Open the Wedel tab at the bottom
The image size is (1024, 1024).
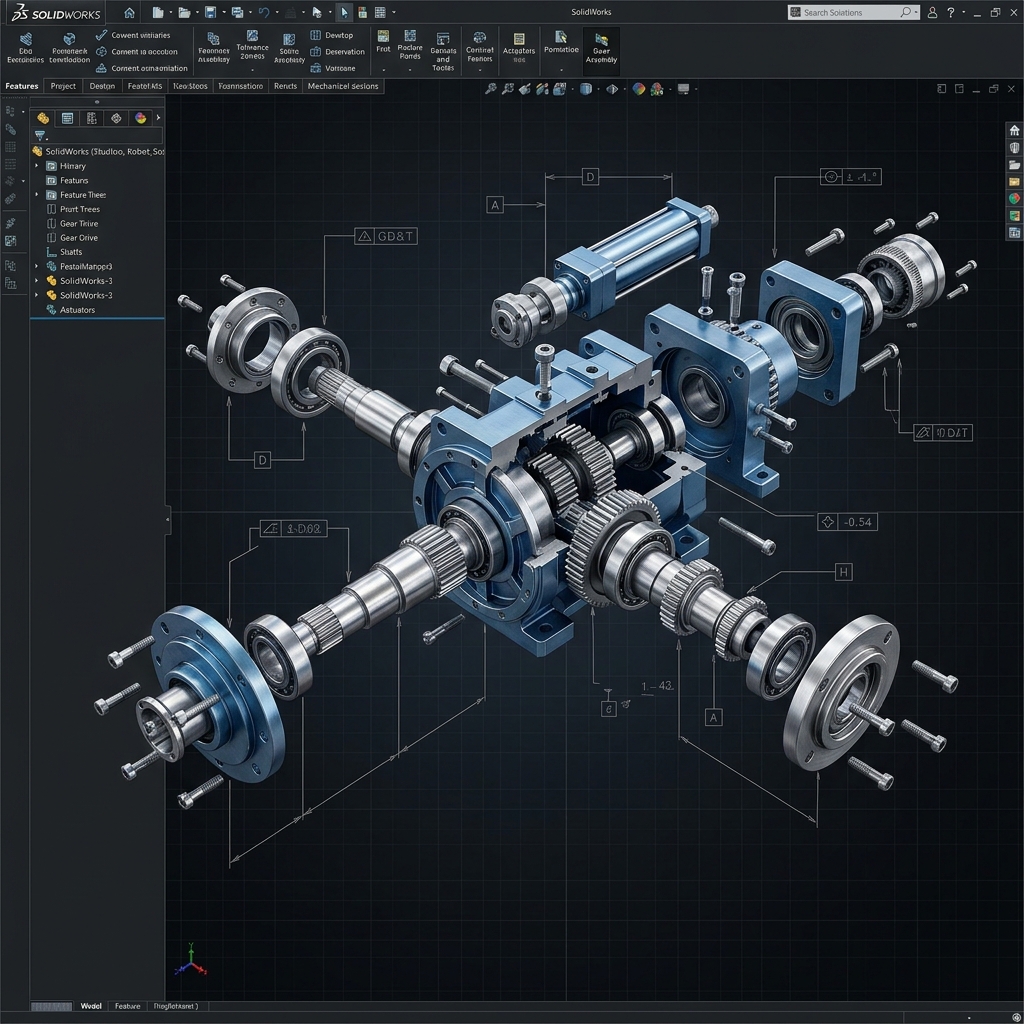pos(91,1006)
